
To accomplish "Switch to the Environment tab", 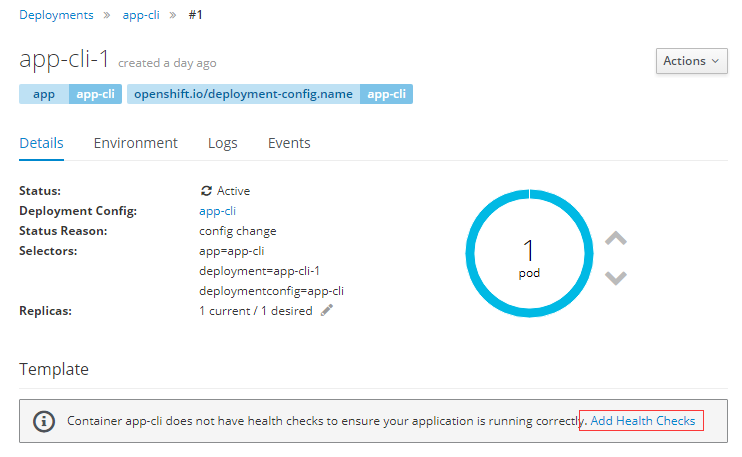I will coord(135,143).
